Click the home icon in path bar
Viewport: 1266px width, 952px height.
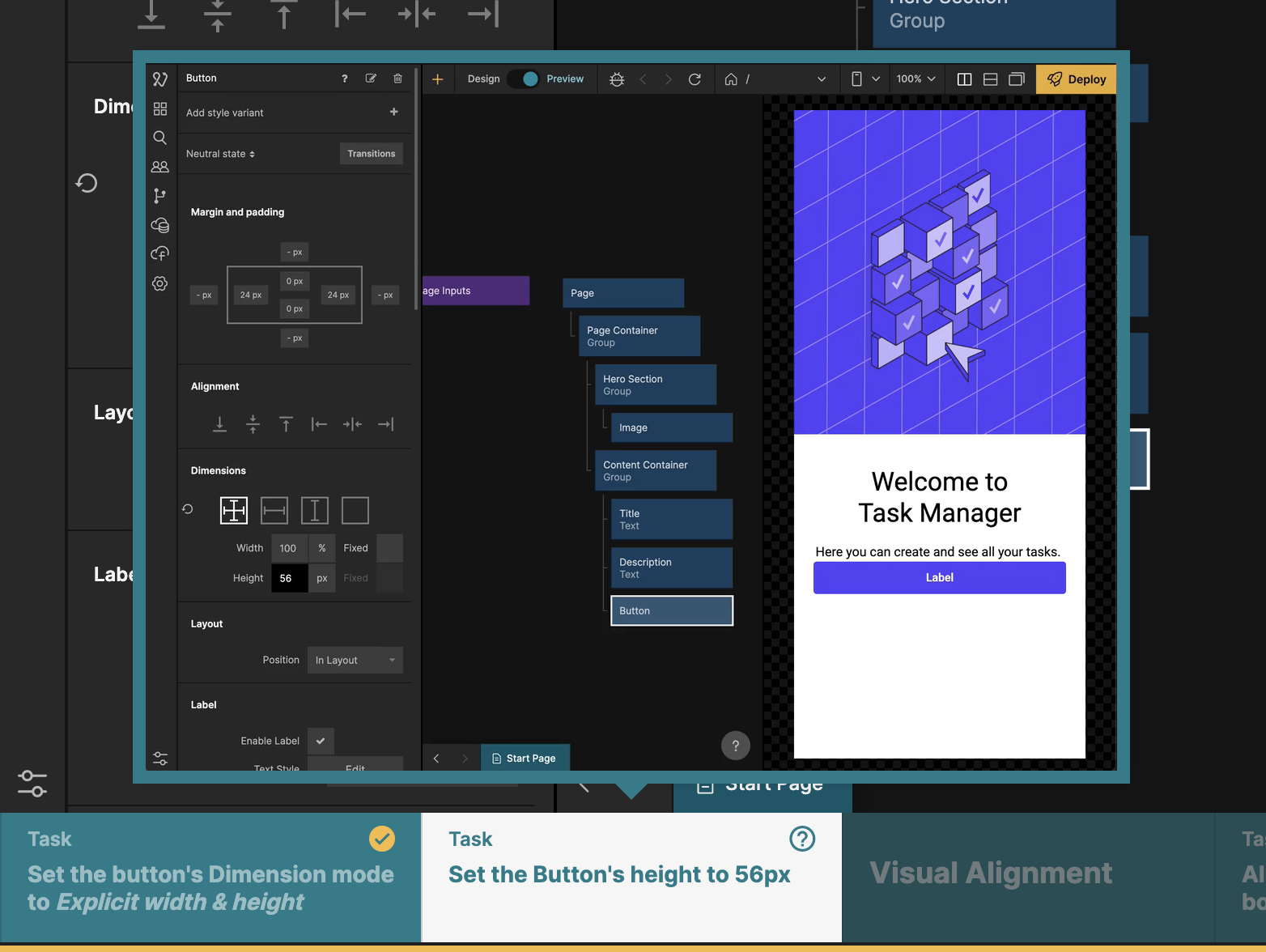point(731,79)
